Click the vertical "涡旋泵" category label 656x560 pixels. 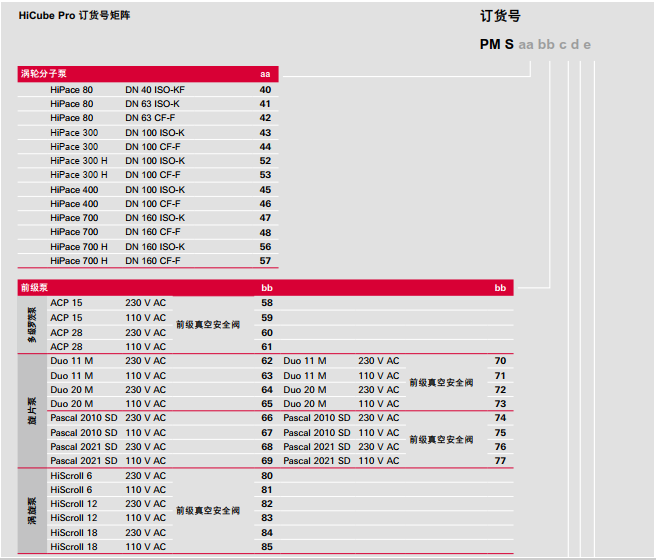tap(32, 511)
